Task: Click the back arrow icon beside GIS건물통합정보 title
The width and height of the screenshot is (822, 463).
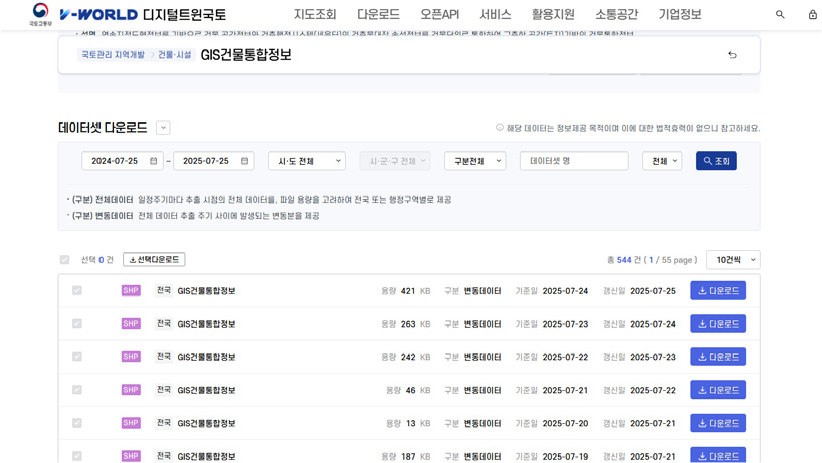Action: [732, 55]
